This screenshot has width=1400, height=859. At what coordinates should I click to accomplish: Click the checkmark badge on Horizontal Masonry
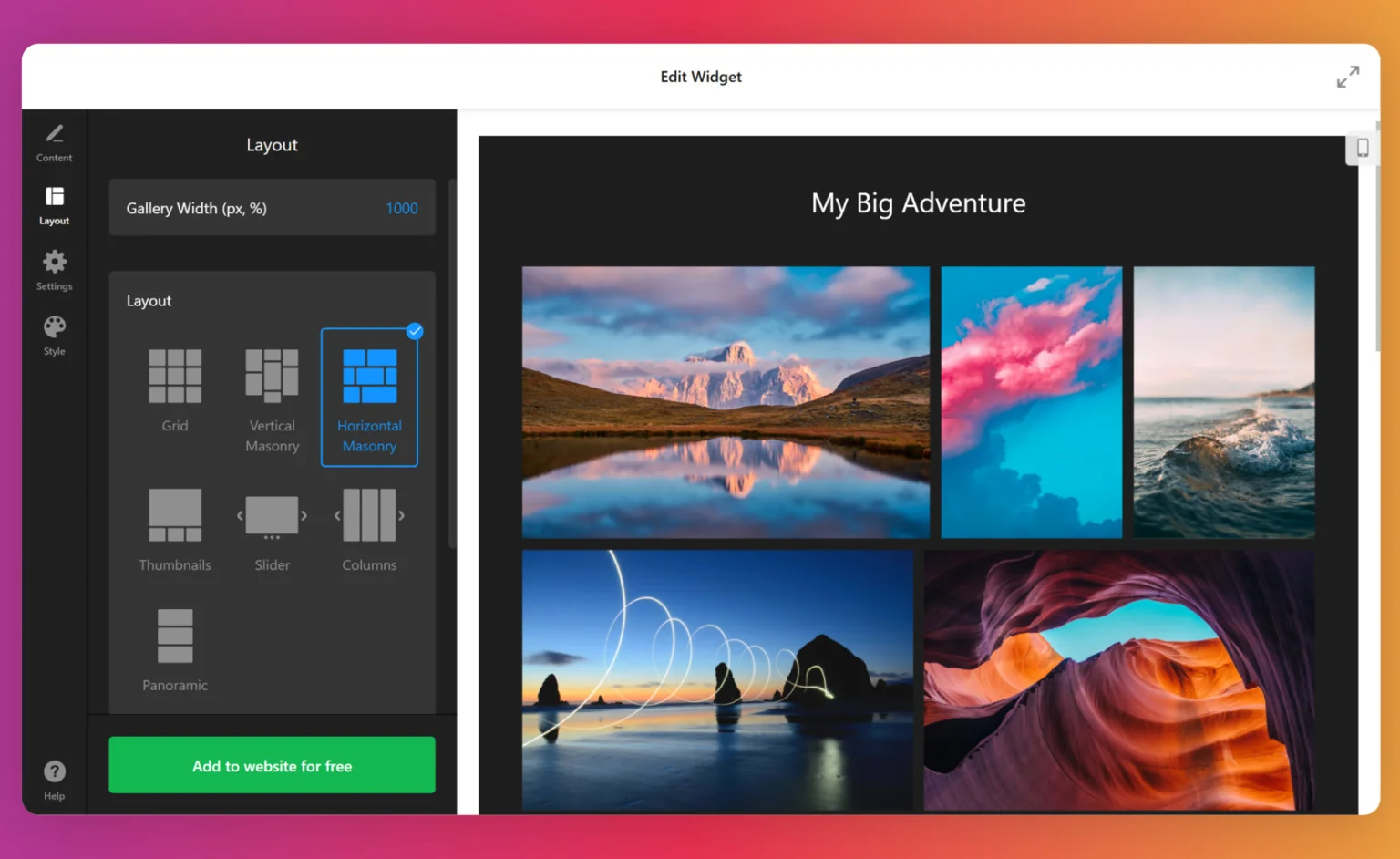(415, 331)
